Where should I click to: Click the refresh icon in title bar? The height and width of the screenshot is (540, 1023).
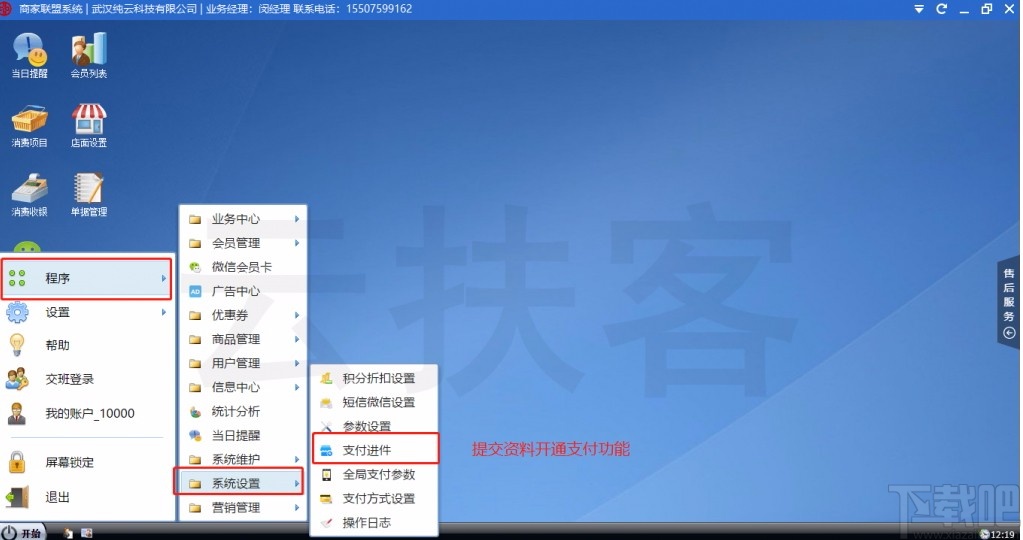(x=941, y=9)
